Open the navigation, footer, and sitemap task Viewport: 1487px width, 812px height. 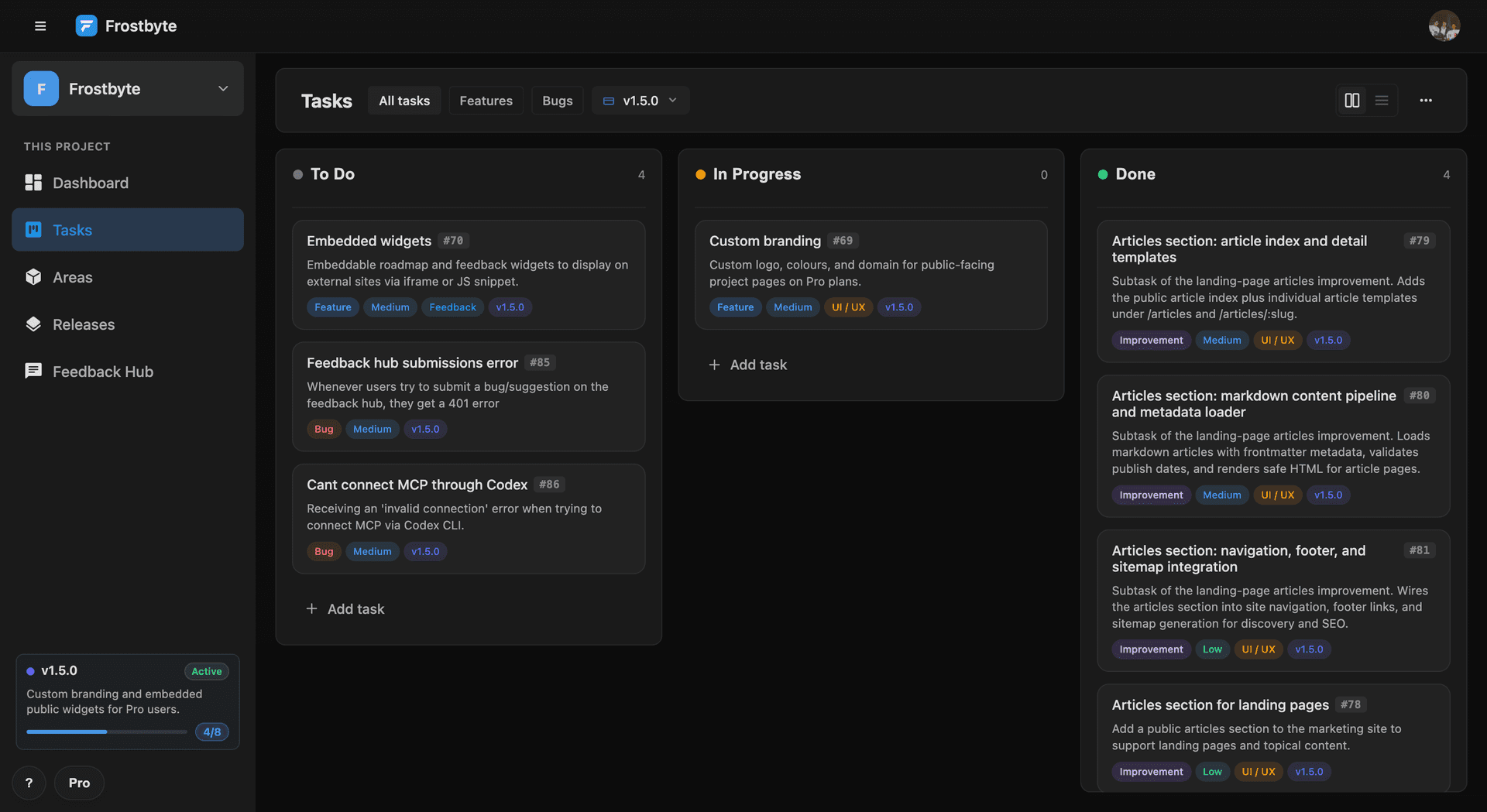pyautogui.click(x=1273, y=601)
